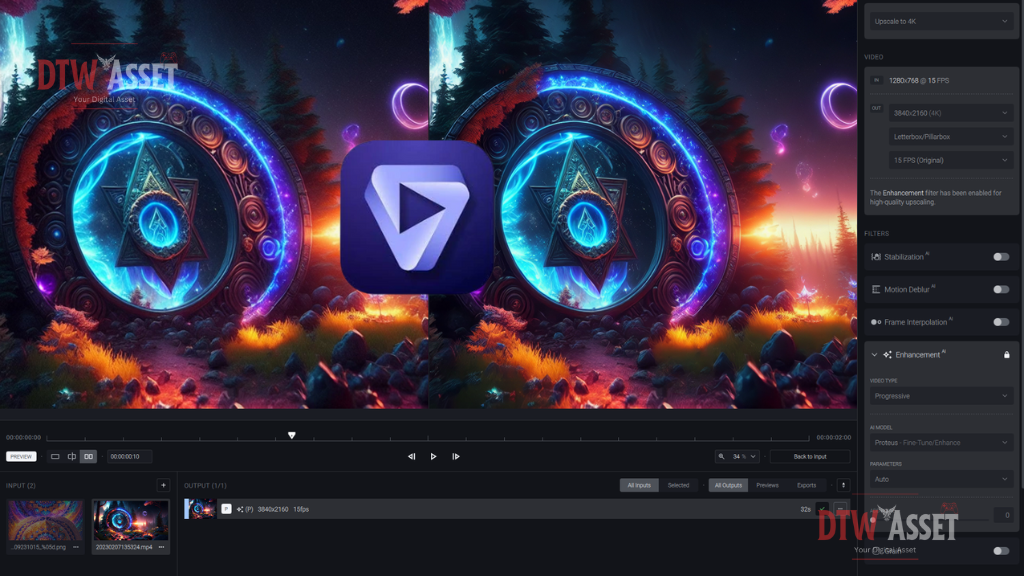Open the 15 FPS (Original) dropdown
This screenshot has height=576, width=1024.
(x=950, y=160)
